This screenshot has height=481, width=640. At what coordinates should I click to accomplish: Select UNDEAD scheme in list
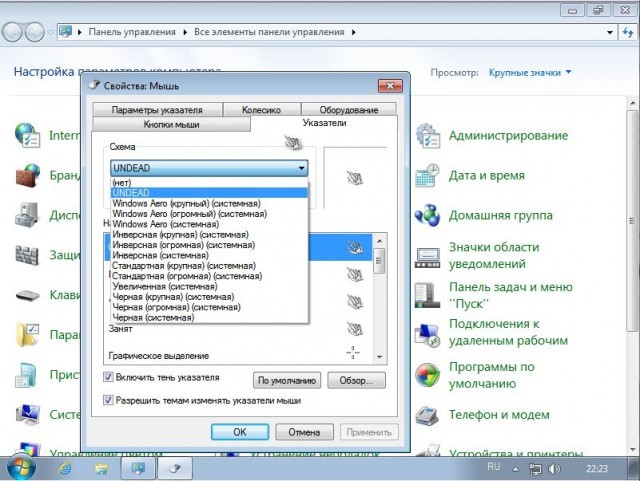[x=209, y=193]
